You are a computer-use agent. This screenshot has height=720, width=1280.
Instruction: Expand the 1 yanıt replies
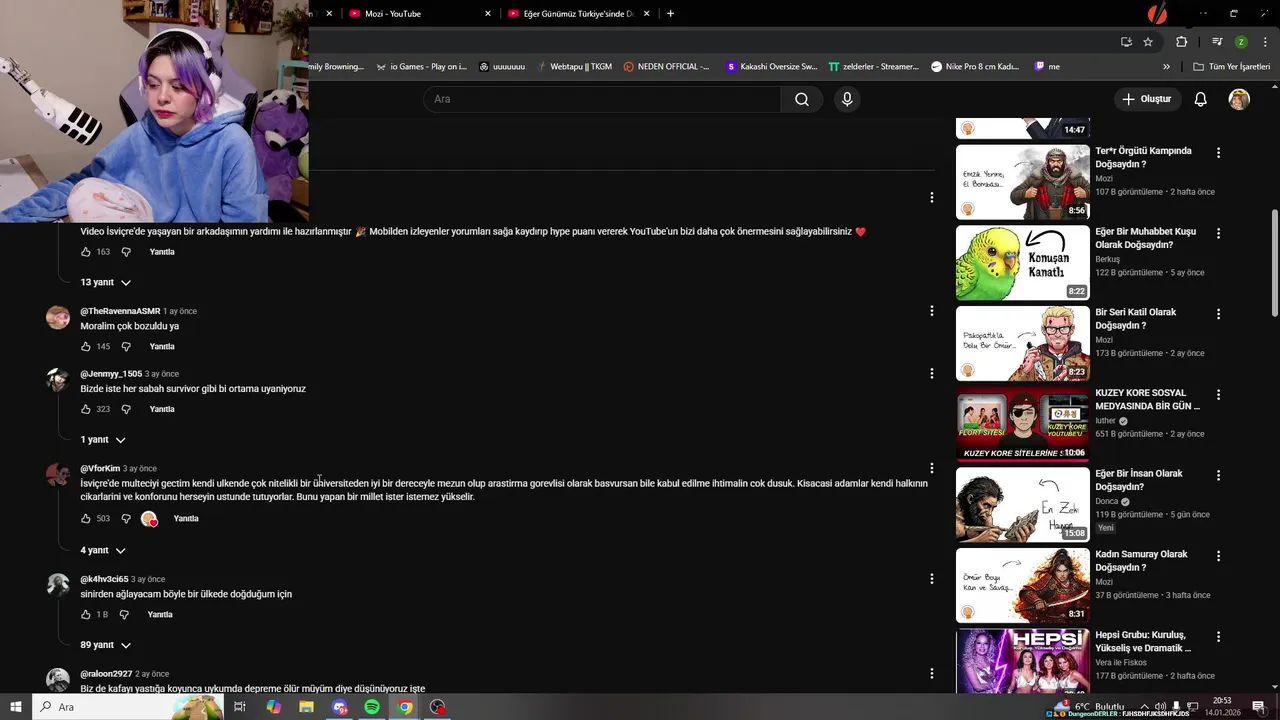point(103,440)
